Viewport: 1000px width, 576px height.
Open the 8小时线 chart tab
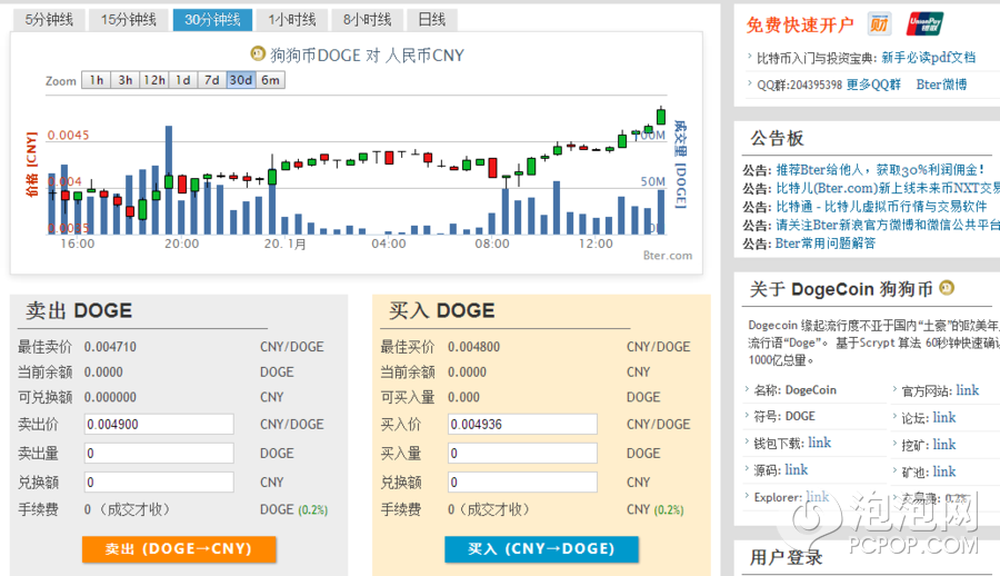(367, 20)
